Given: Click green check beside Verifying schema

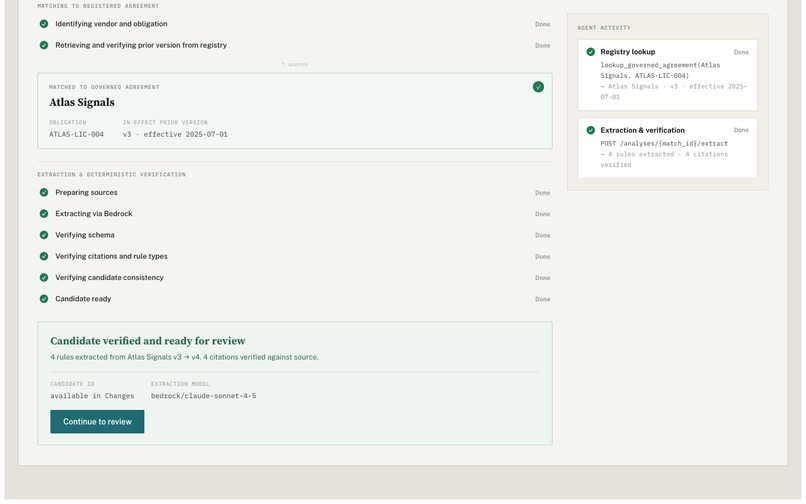Looking at the screenshot, I should [x=44, y=235].
